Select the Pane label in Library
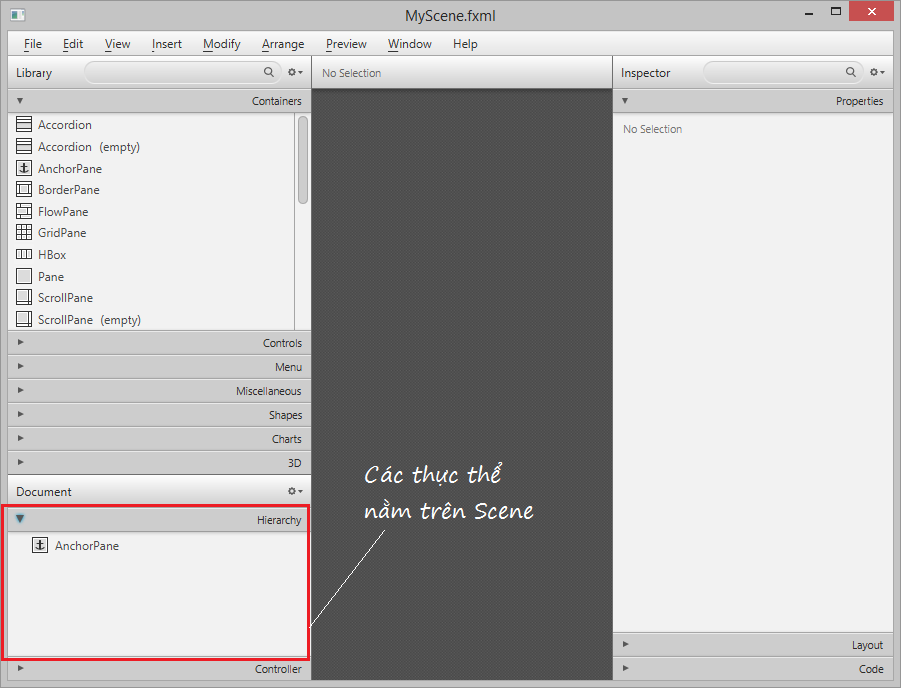This screenshot has height=688, width=901. (51, 276)
